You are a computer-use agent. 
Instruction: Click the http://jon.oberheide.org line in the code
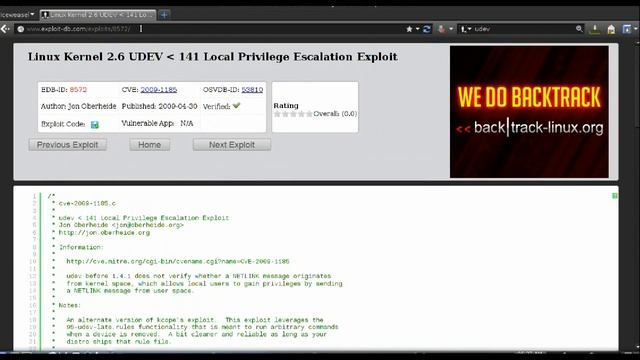104,233
